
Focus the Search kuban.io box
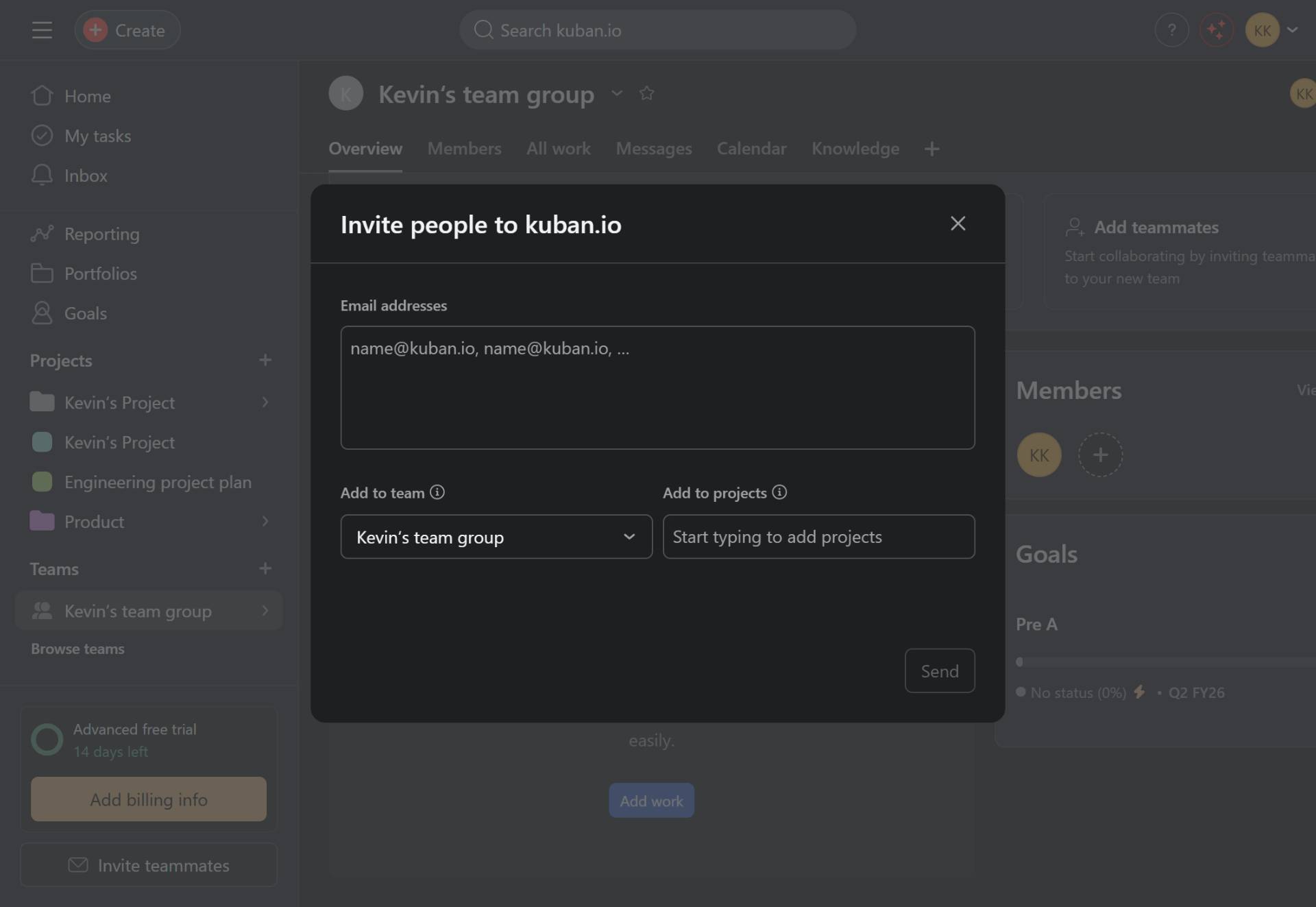(x=657, y=30)
